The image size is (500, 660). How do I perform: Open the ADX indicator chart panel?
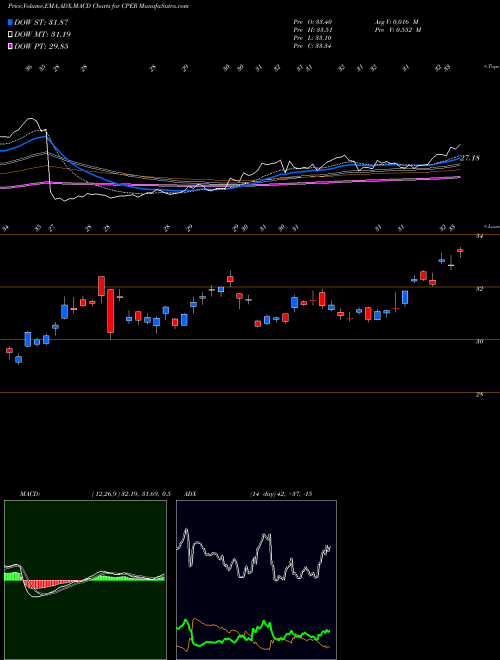pos(256,580)
